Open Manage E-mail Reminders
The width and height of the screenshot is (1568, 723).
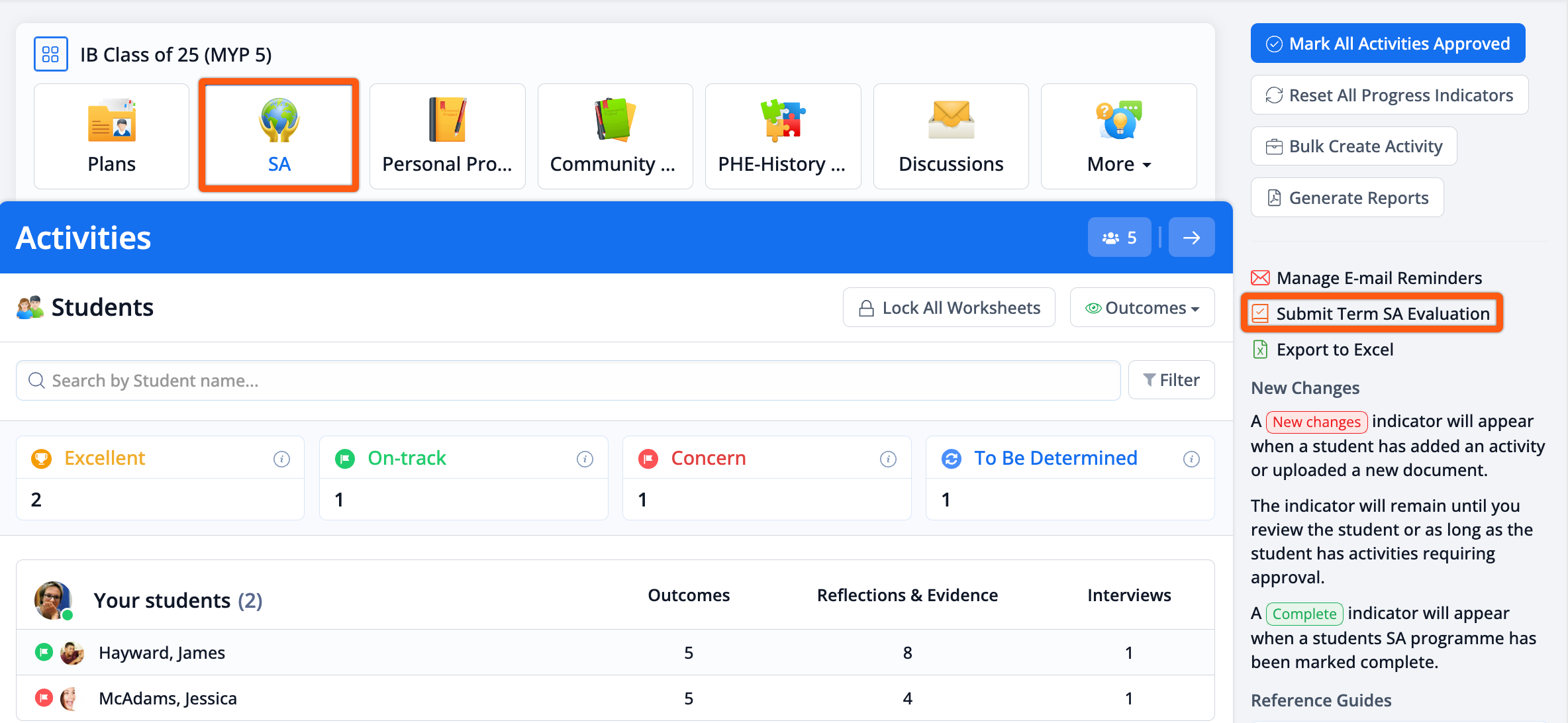point(1379,278)
